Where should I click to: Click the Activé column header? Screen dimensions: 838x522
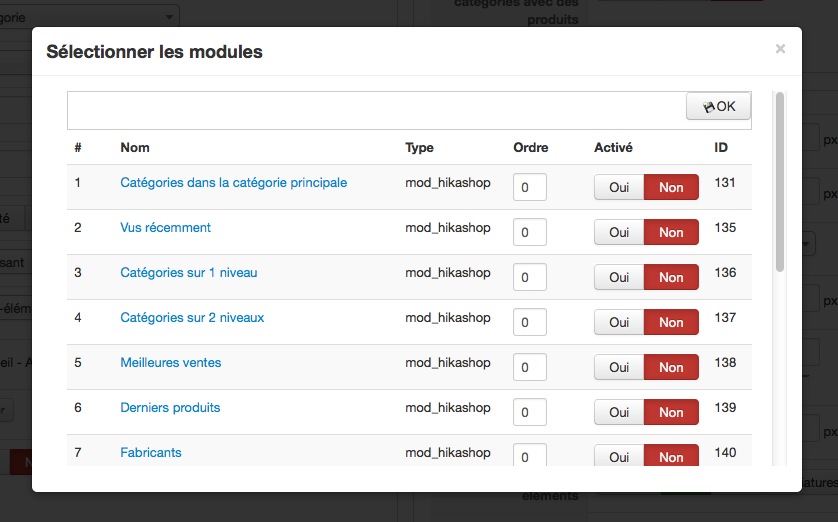[613, 148]
